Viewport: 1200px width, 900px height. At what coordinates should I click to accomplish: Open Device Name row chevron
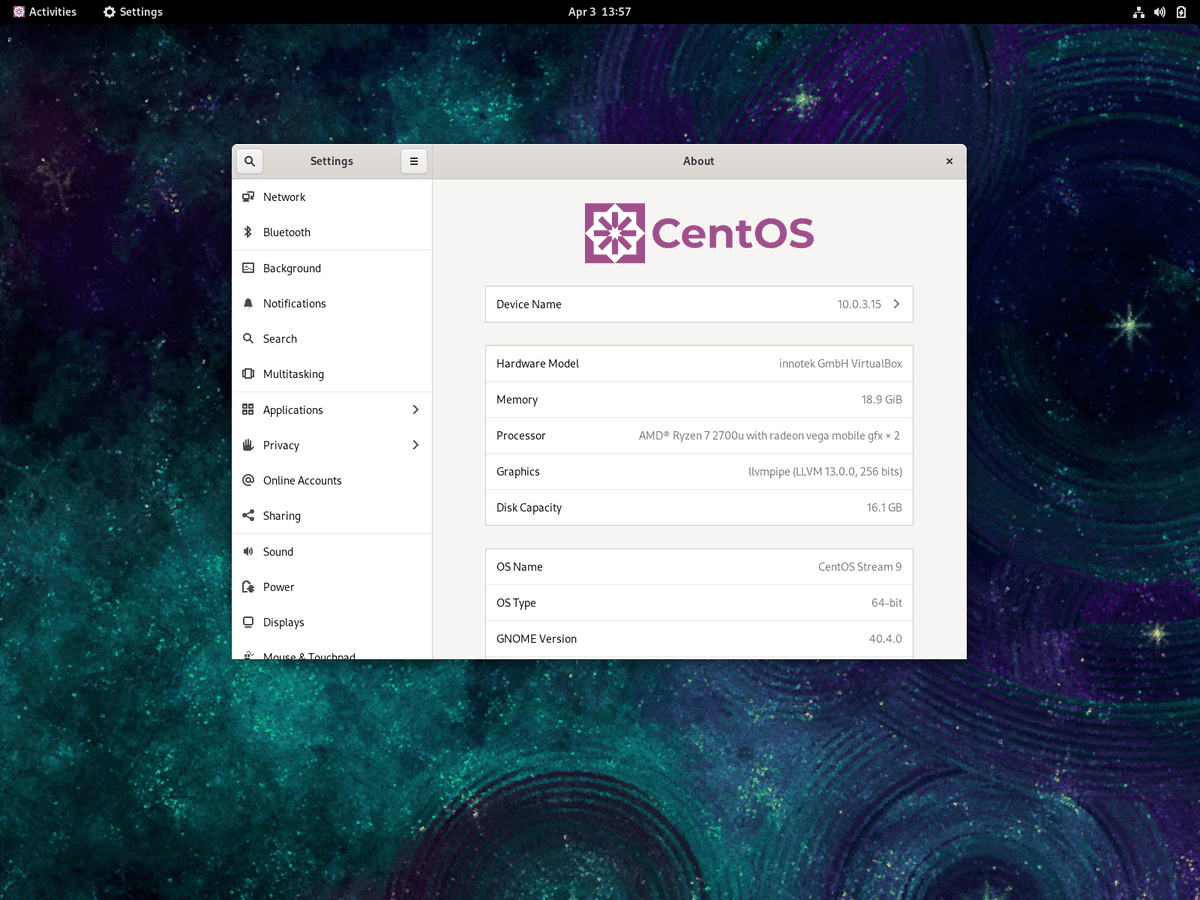click(896, 304)
